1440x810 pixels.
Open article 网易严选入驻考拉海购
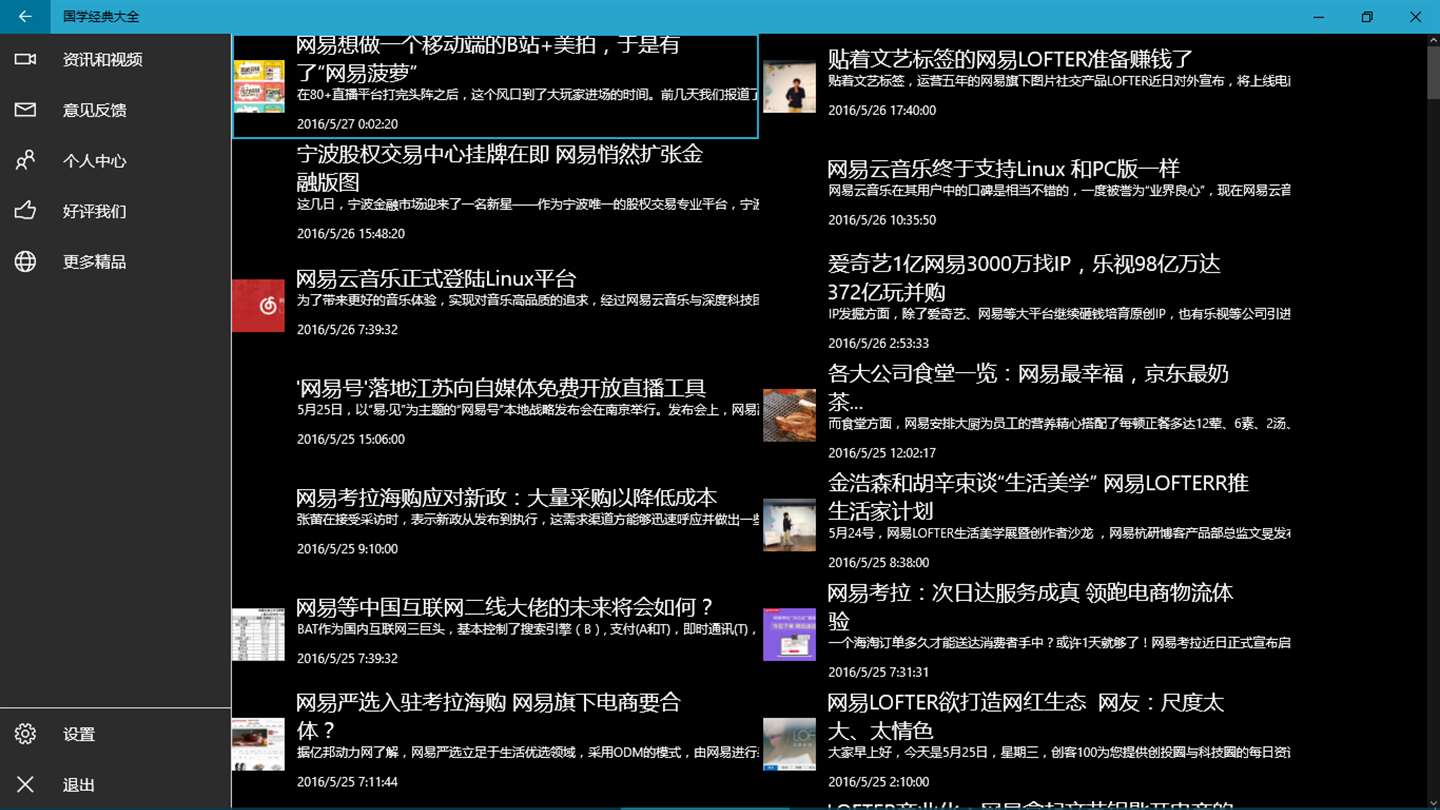495,742
